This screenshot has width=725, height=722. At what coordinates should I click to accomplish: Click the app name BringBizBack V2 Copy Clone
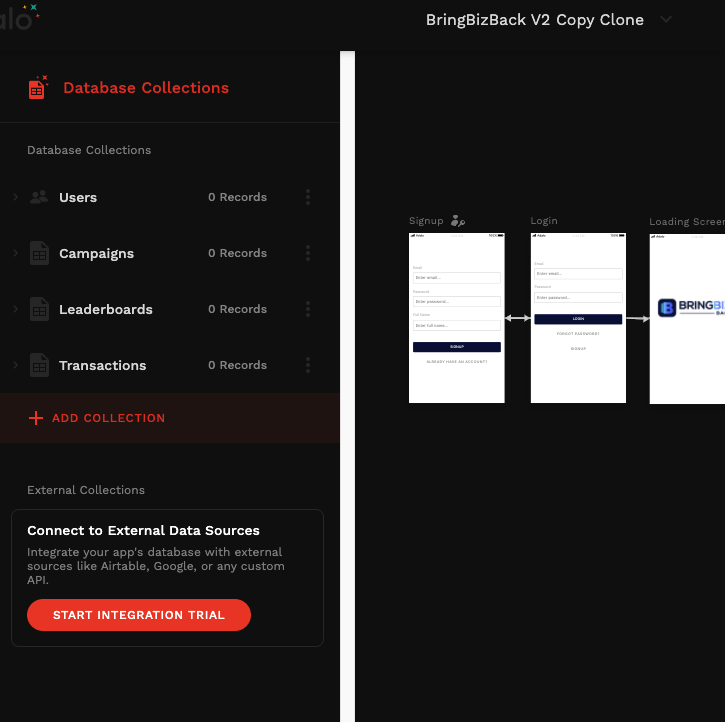click(535, 20)
